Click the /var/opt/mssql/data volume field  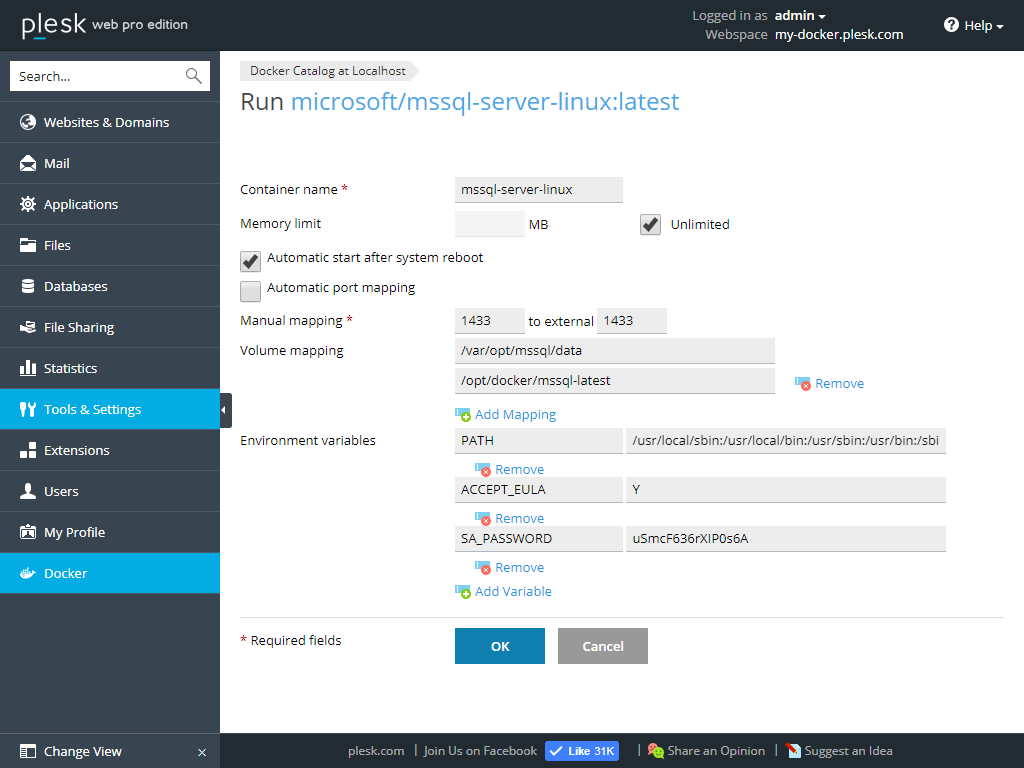tap(615, 351)
